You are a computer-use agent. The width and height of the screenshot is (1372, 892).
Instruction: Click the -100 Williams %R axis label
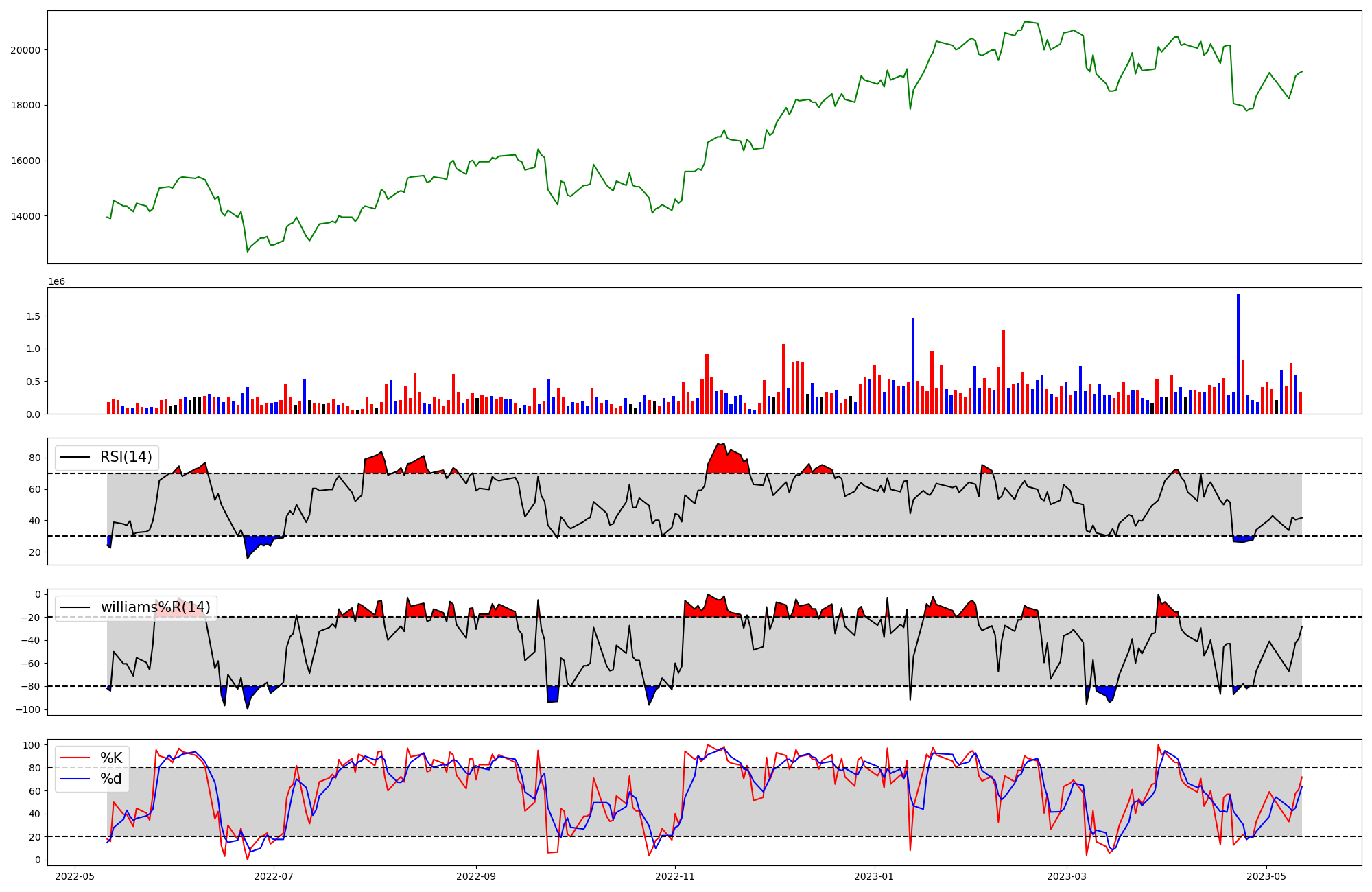[27, 709]
